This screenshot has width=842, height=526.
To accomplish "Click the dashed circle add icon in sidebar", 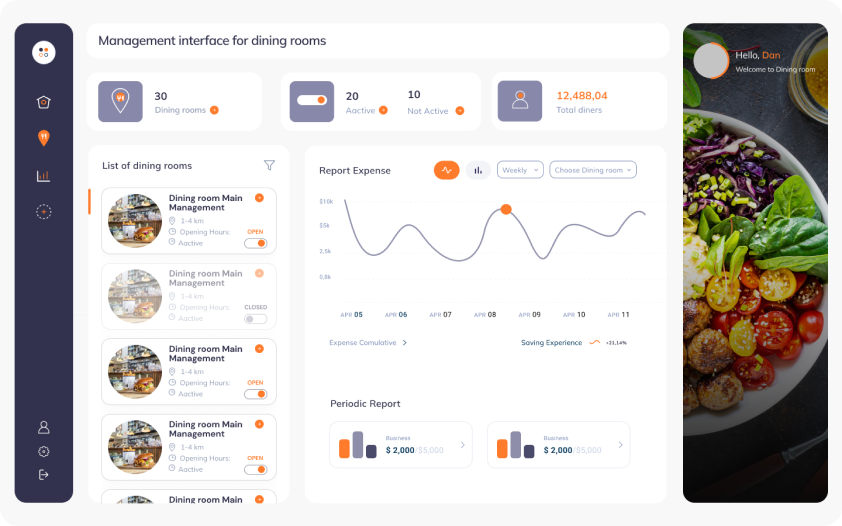I will (43, 212).
